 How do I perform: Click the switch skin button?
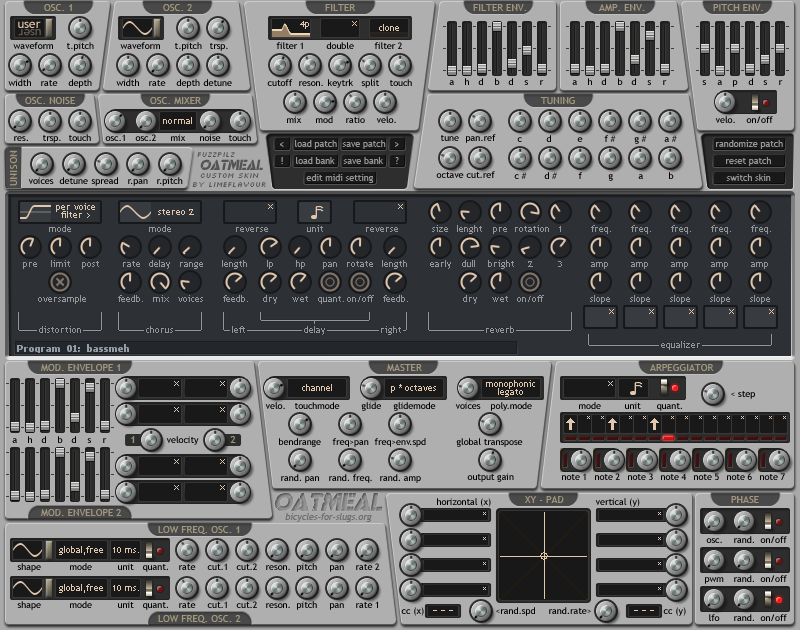[x=748, y=178]
